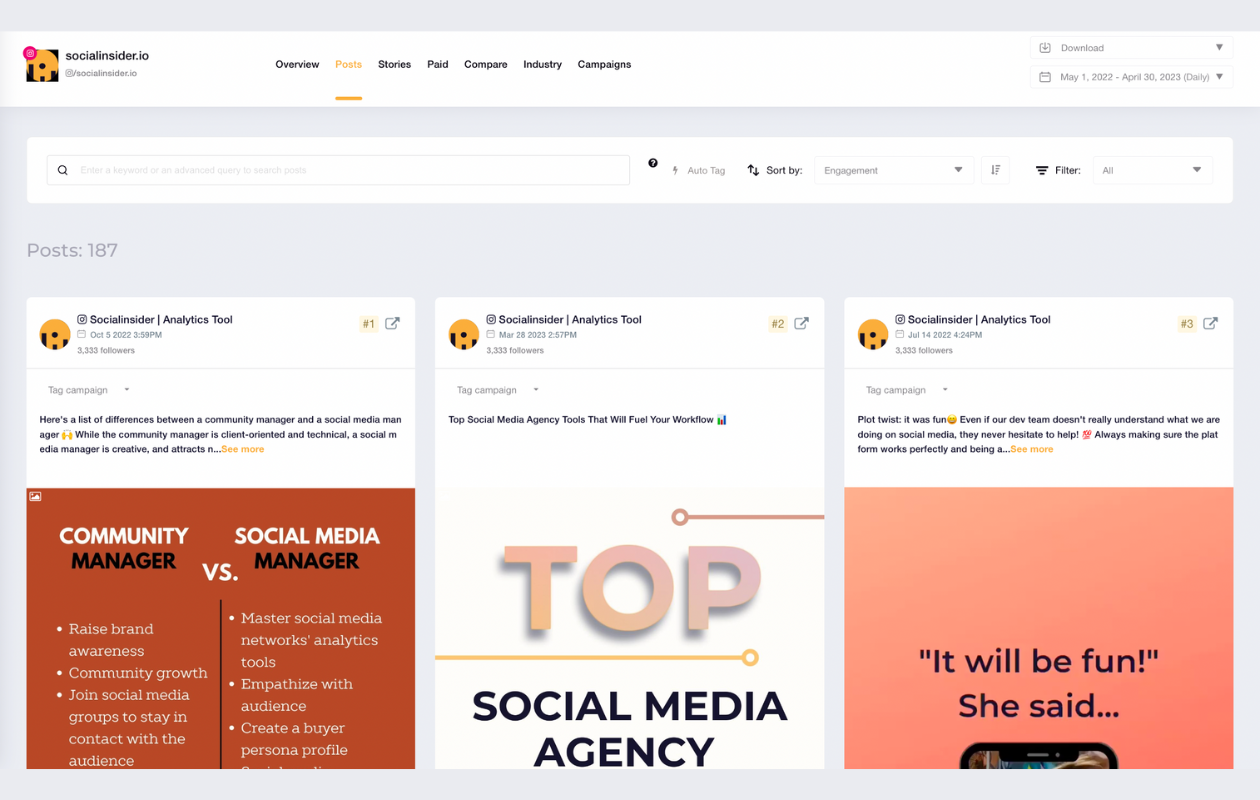Open the Campaigns tab
This screenshot has height=800, width=1260.
[x=604, y=64]
